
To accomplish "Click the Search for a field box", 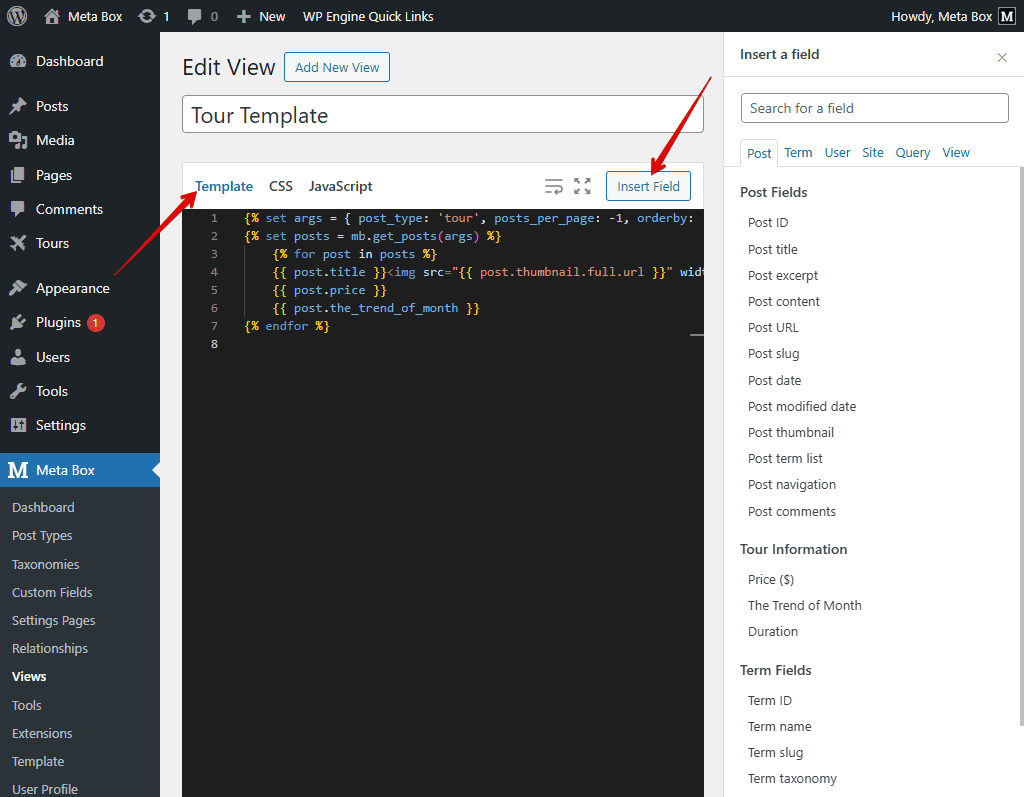I will (x=874, y=108).
